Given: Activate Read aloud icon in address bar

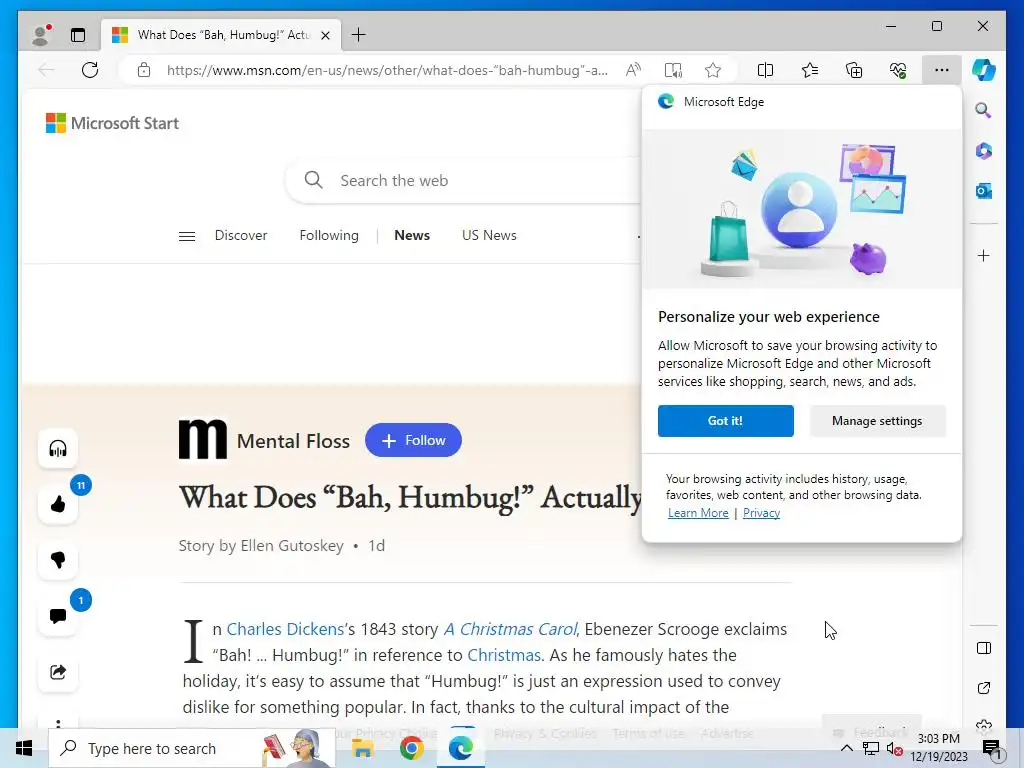Looking at the screenshot, I should click(633, 70).
